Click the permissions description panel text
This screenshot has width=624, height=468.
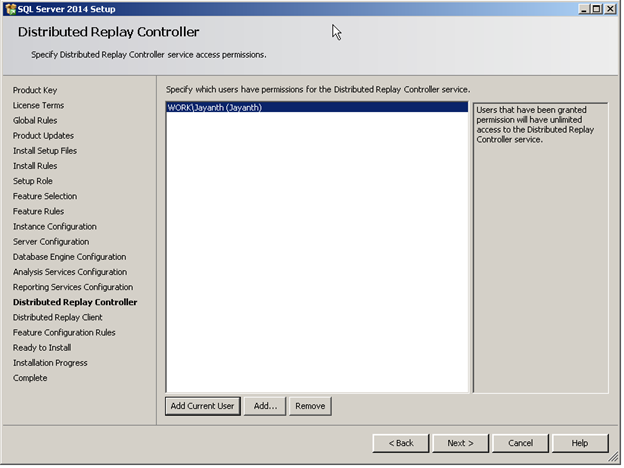click(x=535, y=125)
